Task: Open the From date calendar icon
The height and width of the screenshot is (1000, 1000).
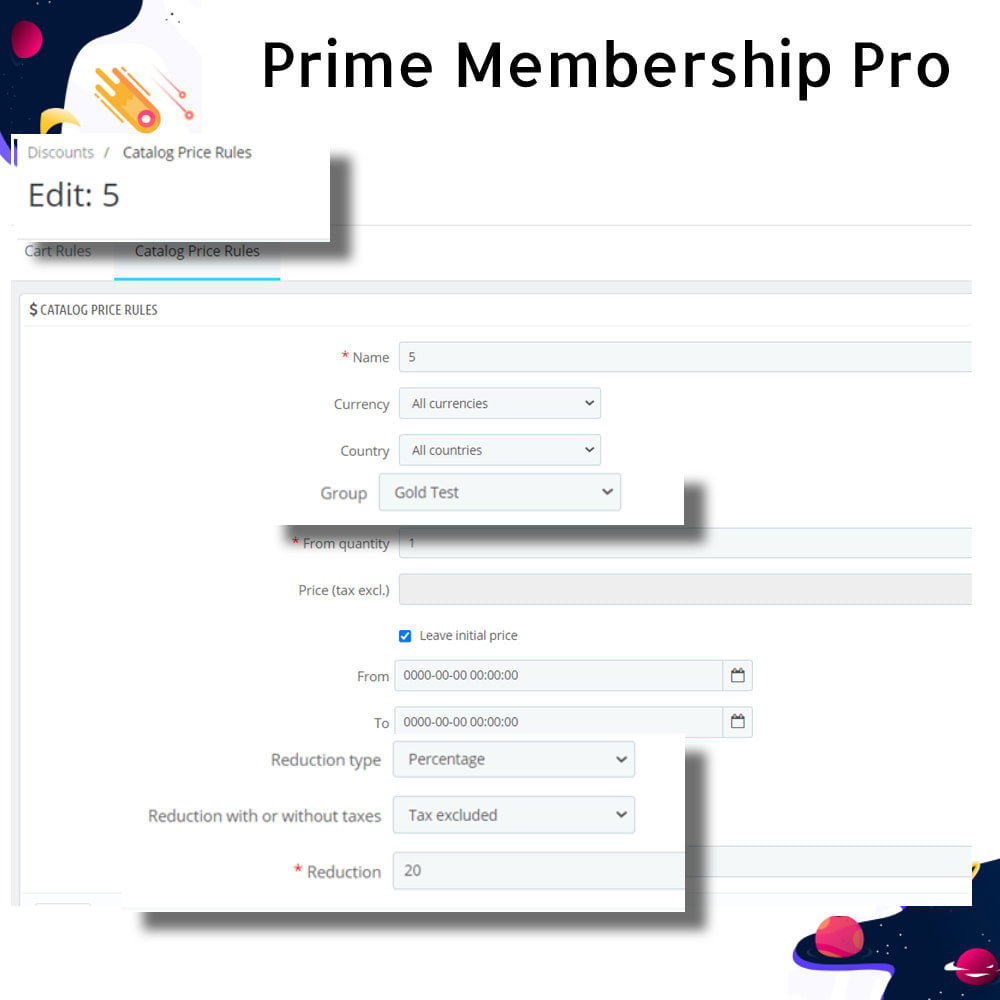Action: click(x=737, y=675)
